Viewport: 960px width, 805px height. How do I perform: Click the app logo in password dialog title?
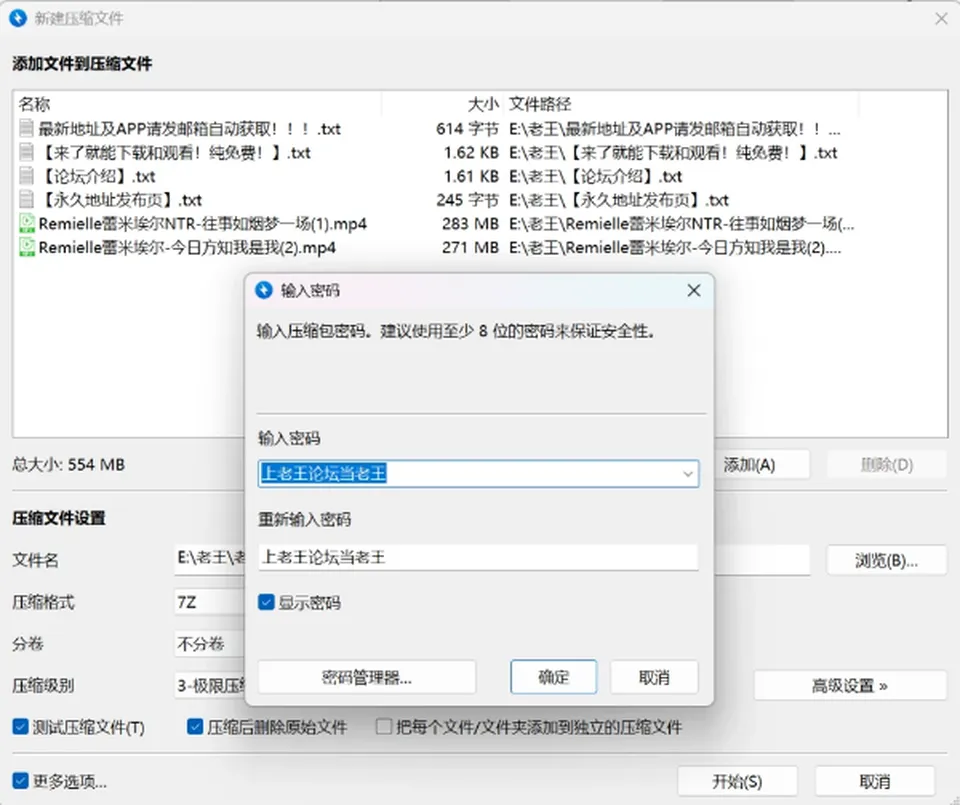click(x=263, y=290)
